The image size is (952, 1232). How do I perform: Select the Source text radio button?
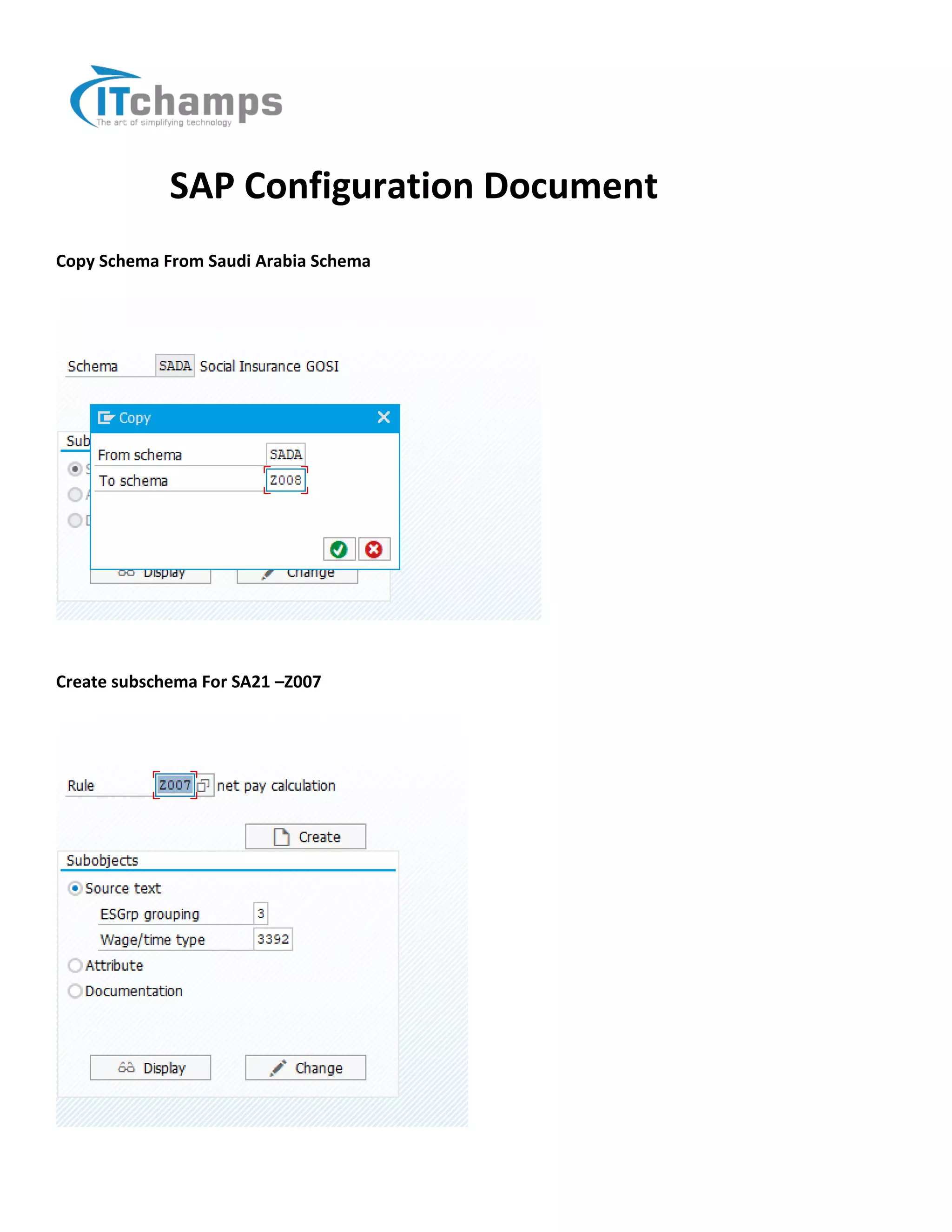click(x=75, y=888)
